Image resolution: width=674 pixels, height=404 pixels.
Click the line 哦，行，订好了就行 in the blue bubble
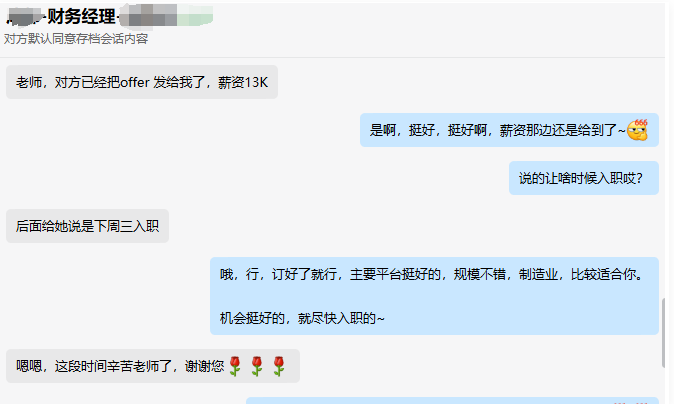pyautogui.click(x=431, y=274)
